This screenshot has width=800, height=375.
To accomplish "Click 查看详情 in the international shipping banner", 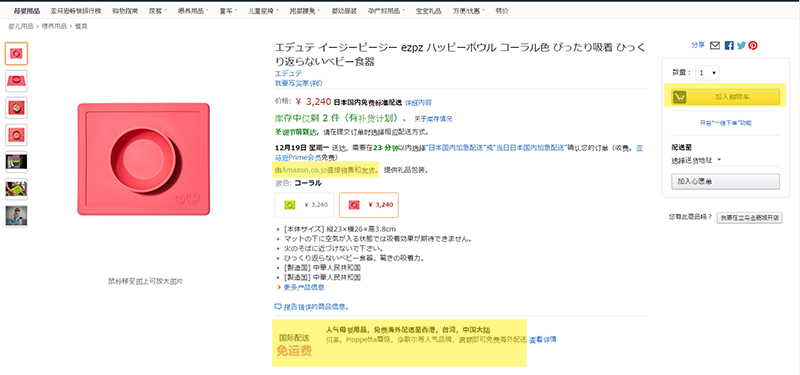I will pos(542,340).
